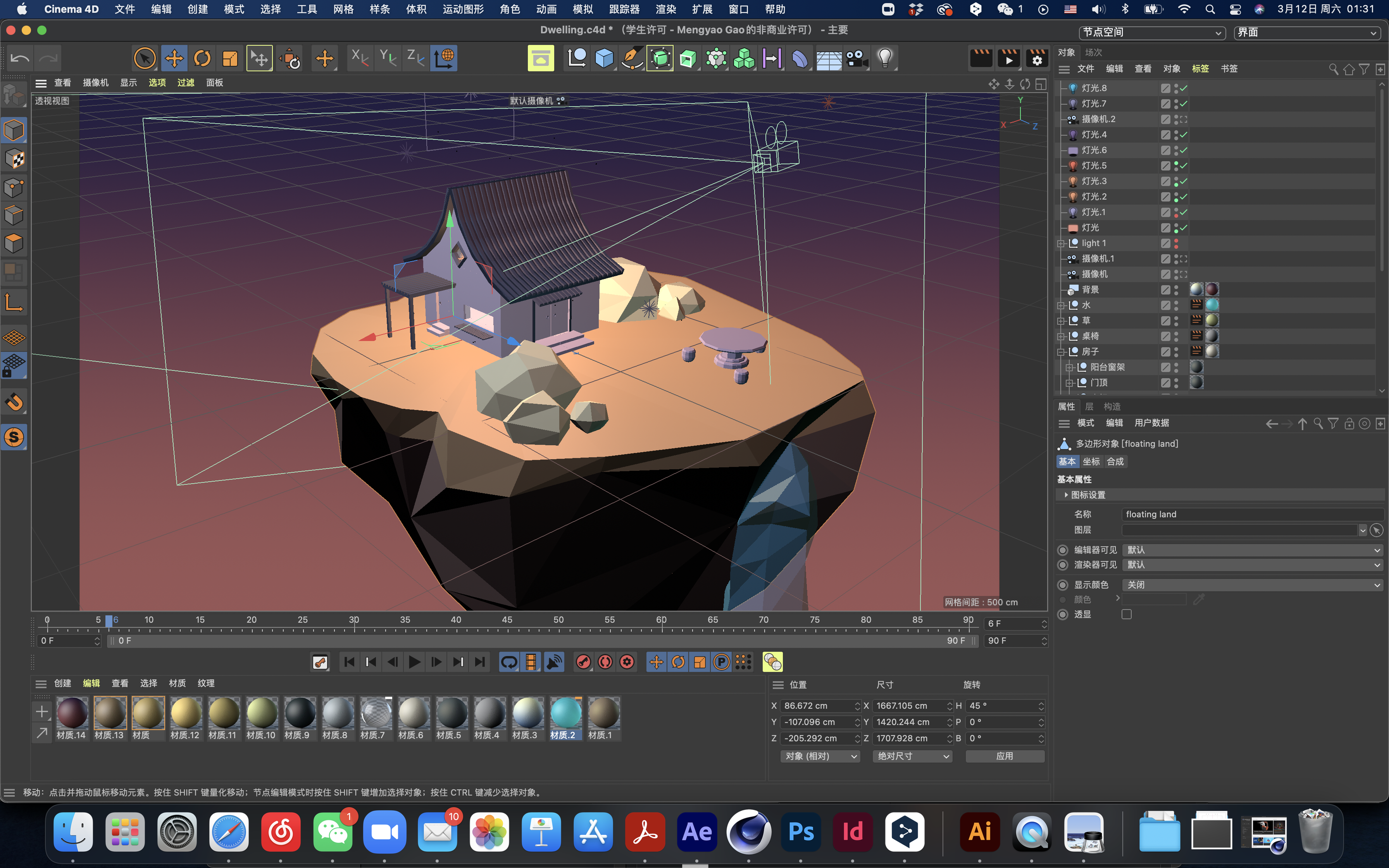Click the 应用 button

(x=1005, y=756)
